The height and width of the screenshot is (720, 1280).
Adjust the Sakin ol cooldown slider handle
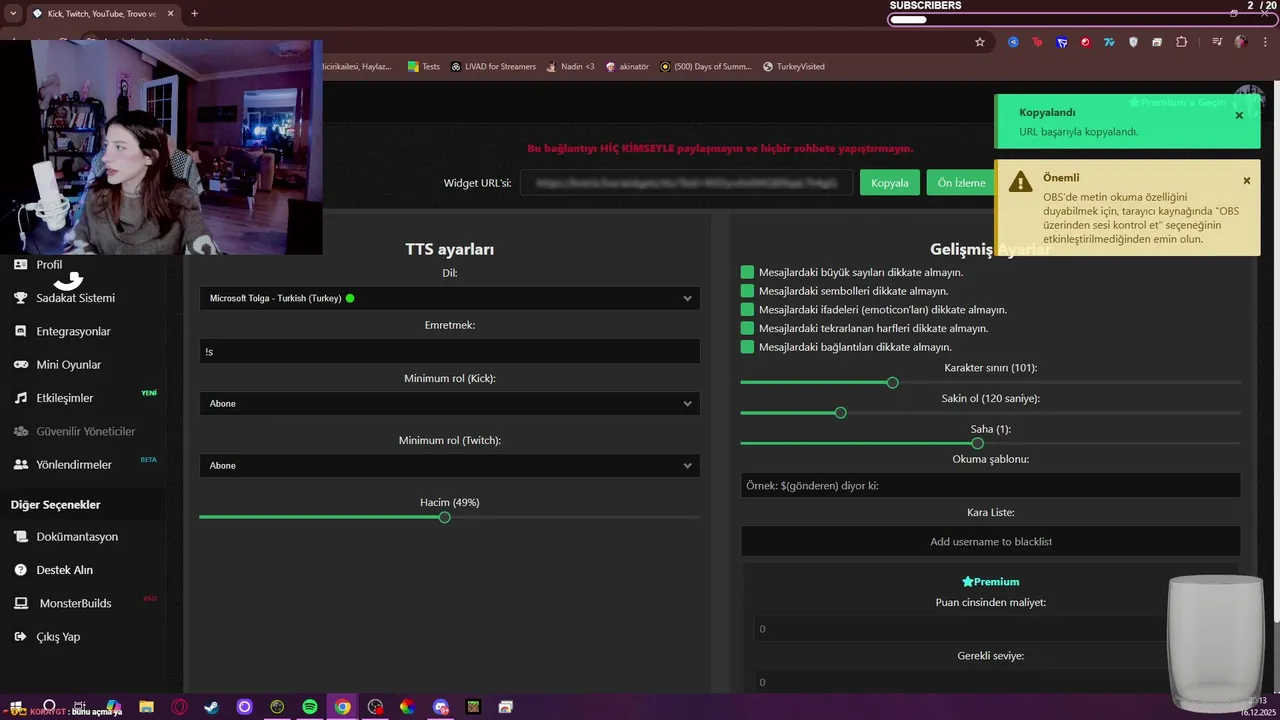840,412
